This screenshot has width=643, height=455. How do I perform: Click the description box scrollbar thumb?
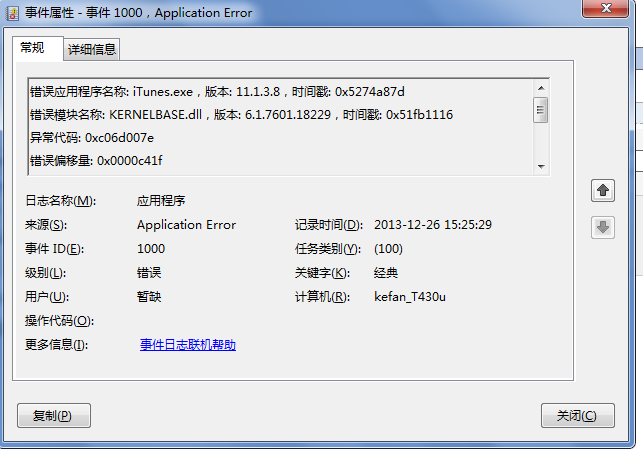tap(540, 110)
